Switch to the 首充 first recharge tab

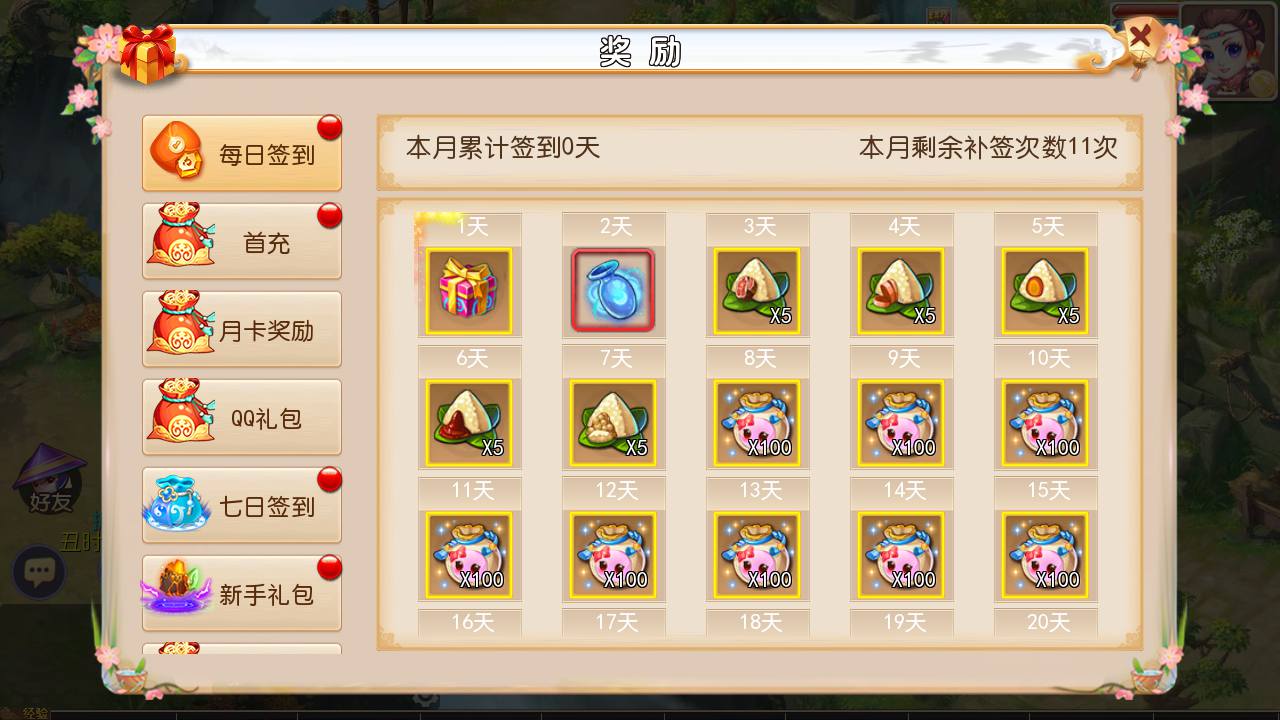pyautogui.click(x=242, y=241)
